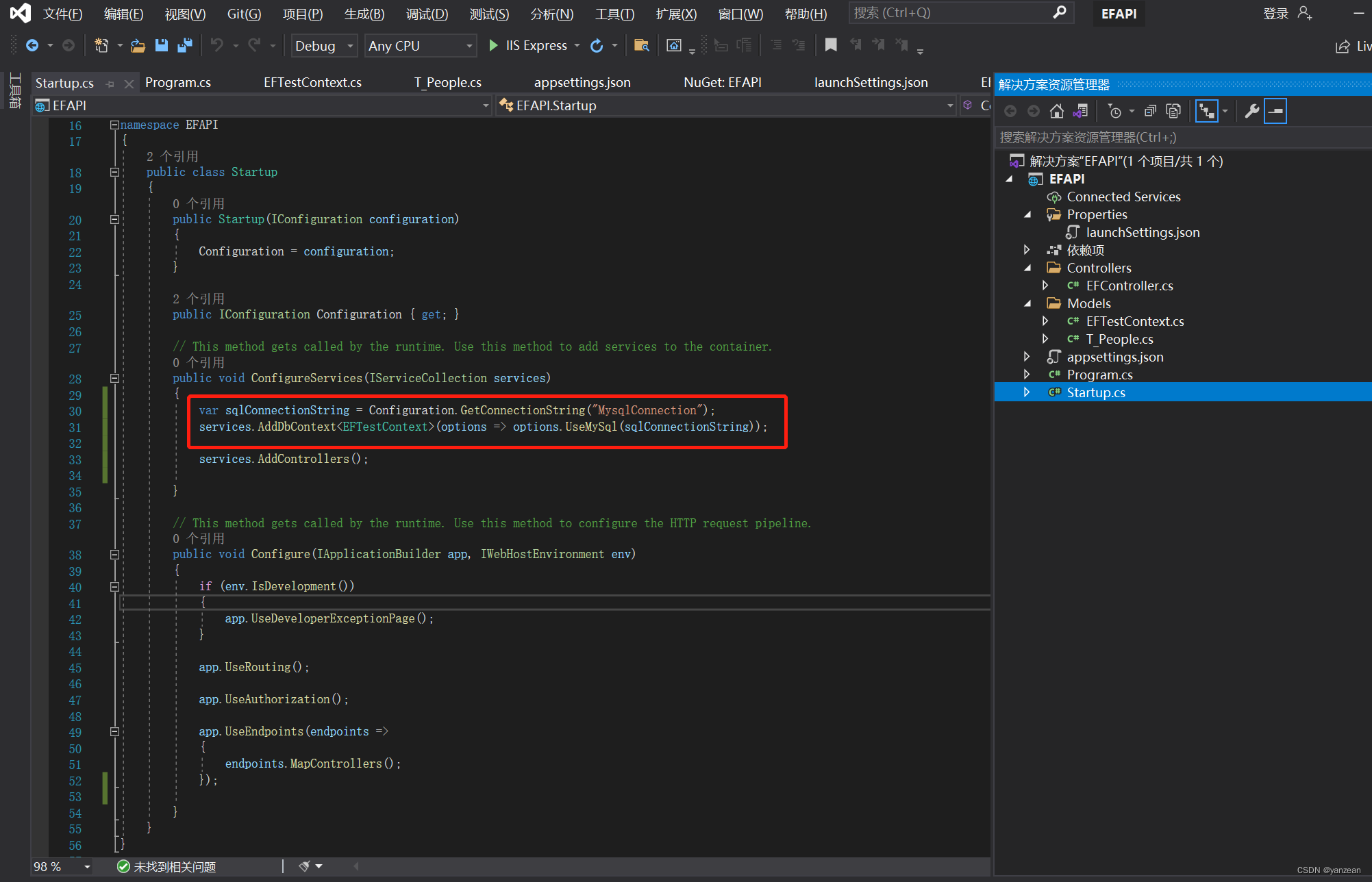Click the pending changes filter clock icon

1115,111
